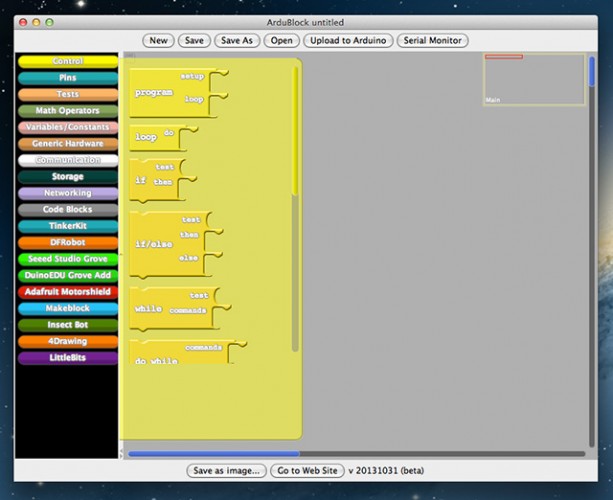Open the Control category drawer
The image size is (613, 500).
point(67,62)
